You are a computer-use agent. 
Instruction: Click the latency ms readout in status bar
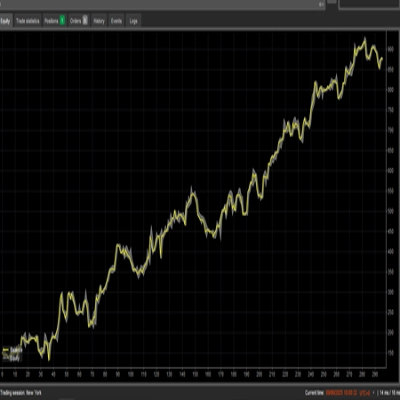tap(389, 393)
